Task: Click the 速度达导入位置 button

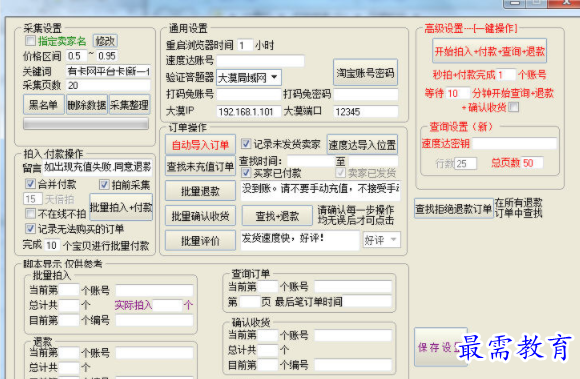Action: (x=362, y=145)
